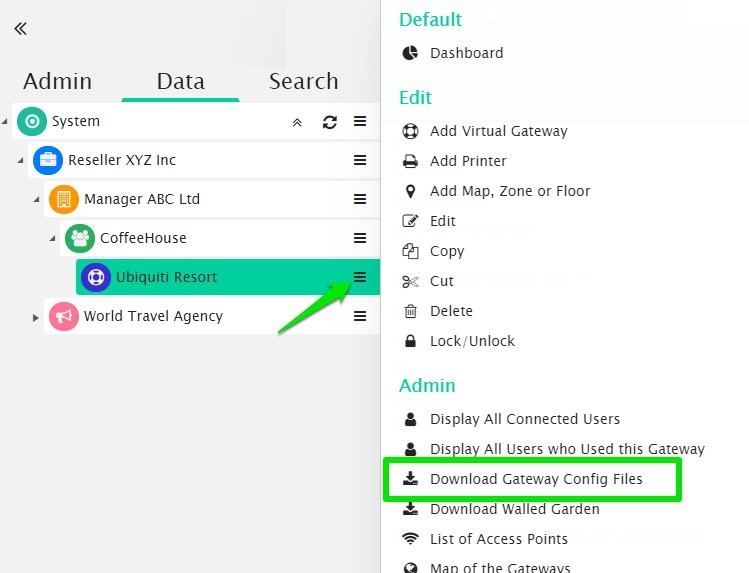Expand the World Travel Agency node
Image resolution: width=749 pixels, height=573 pixels.
36,317
